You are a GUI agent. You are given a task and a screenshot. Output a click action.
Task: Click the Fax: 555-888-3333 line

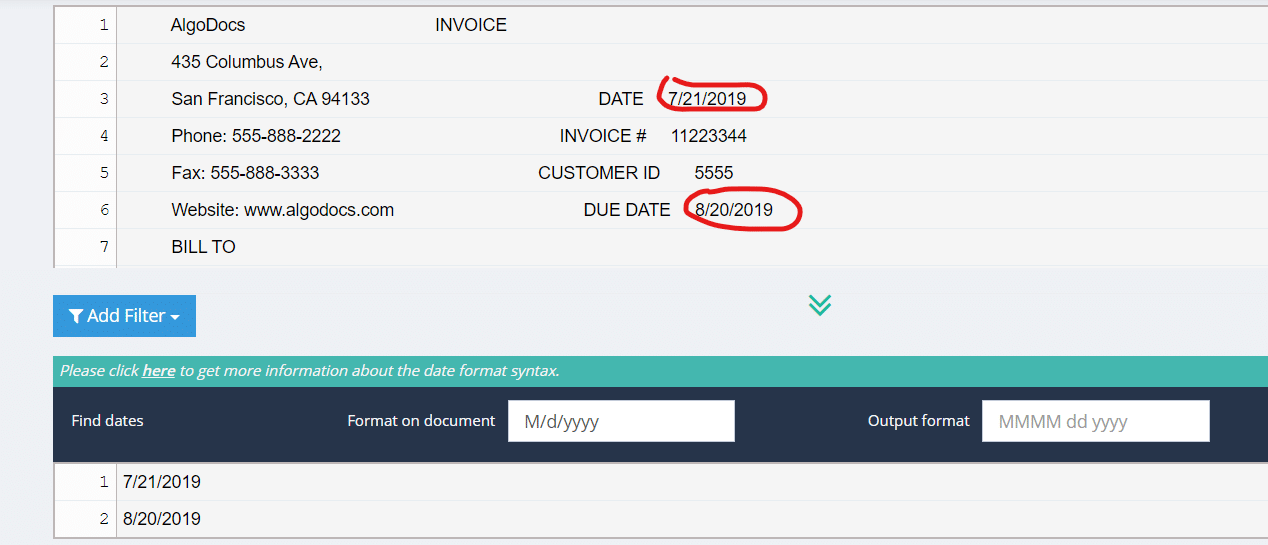pos(245,173)
